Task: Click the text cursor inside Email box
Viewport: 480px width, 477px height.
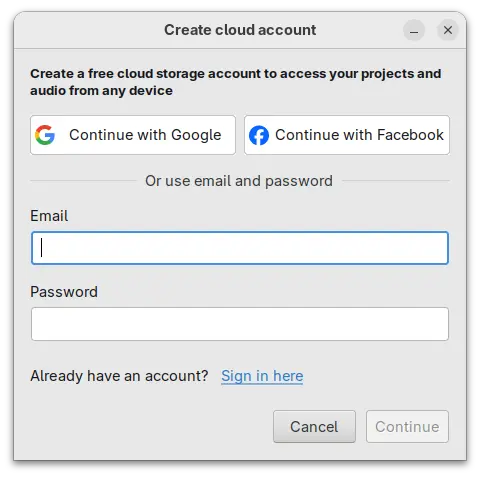Action: 41,247
